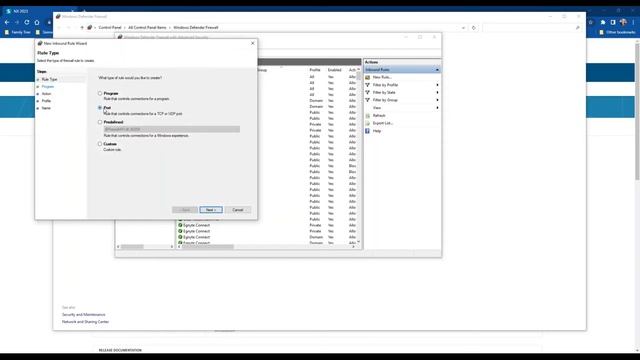The image size is (640, 360).
Task: Select the Port rule type radio button
Action: coord(100,108)
